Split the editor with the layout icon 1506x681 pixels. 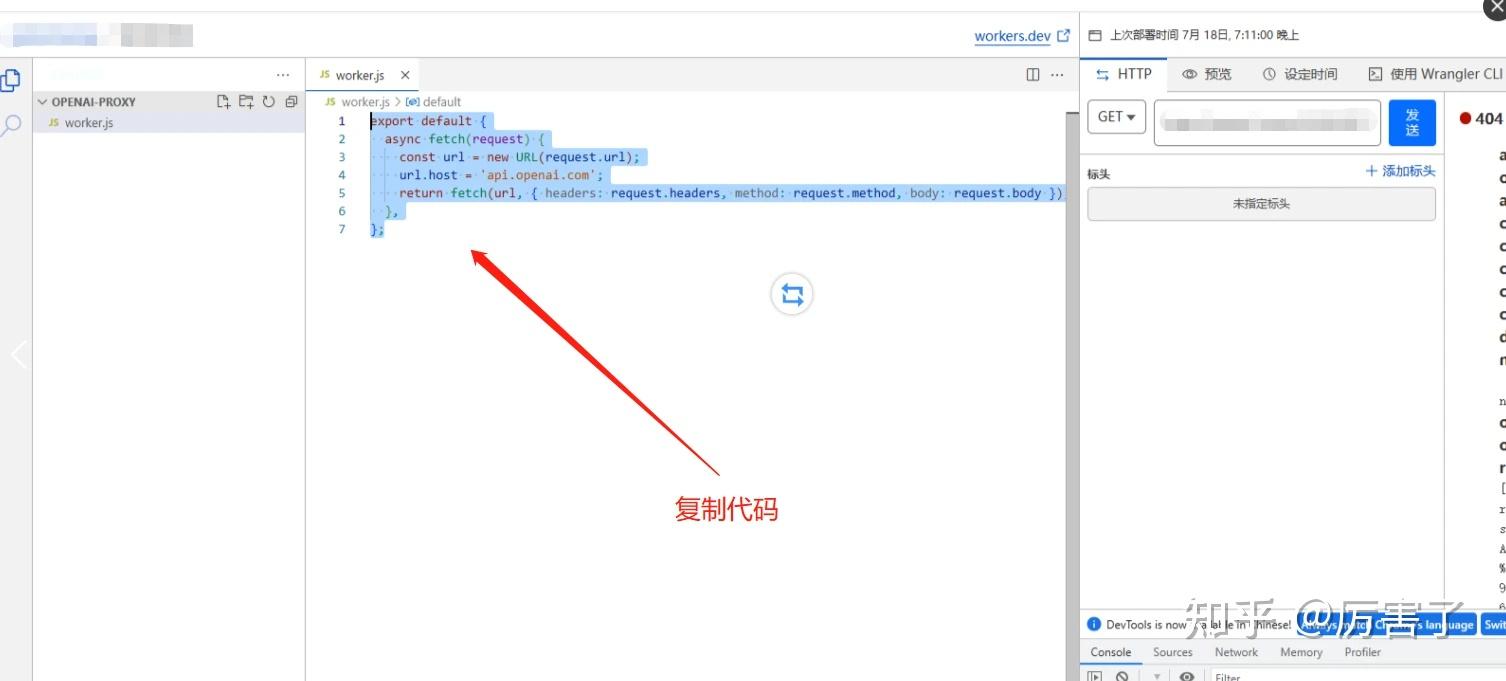(x=1033, y=75)
